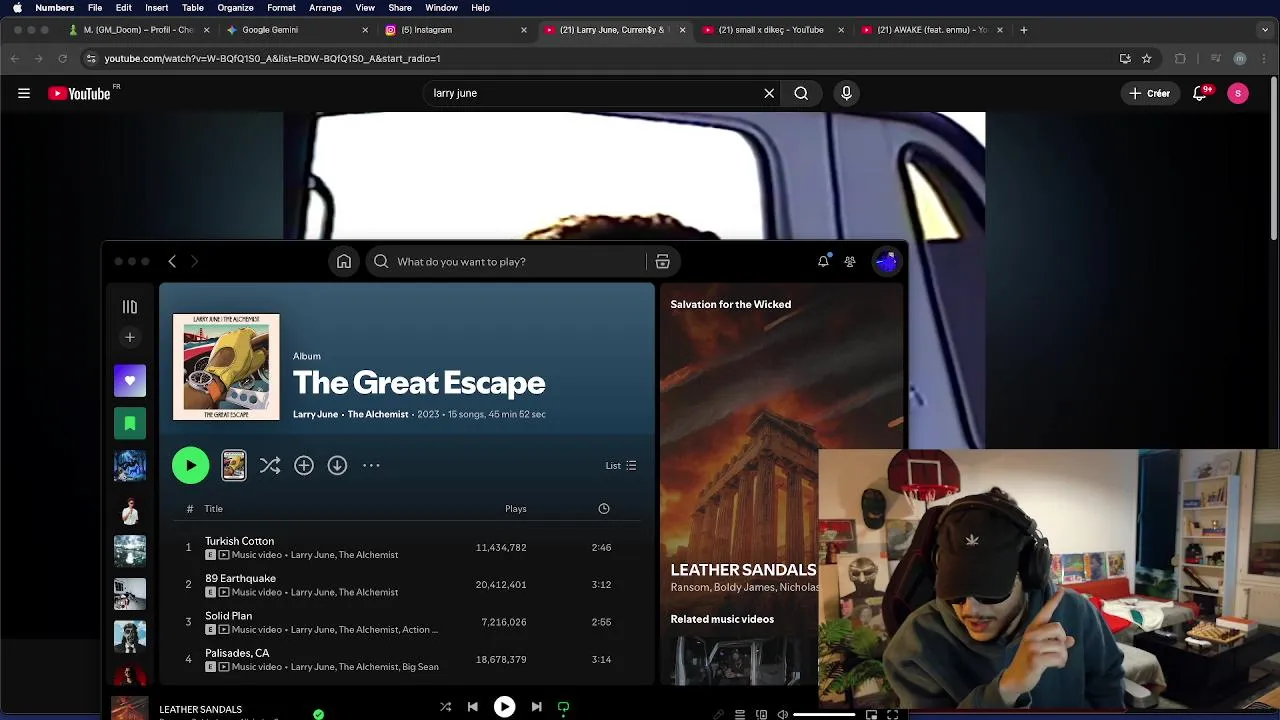Enter Spotify full screen mode
The image size is (1280, 720).
pos(893,714)
